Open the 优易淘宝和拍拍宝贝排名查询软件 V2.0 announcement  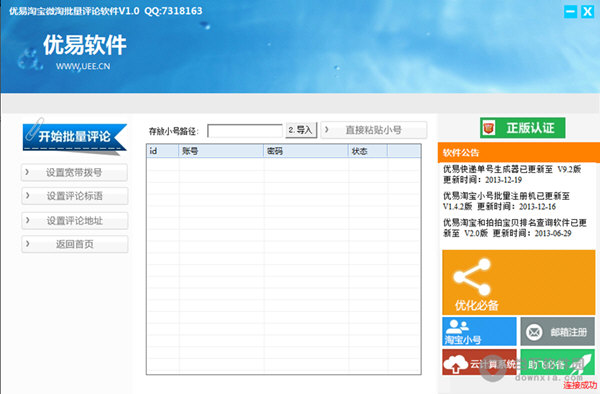pos(515,228)
